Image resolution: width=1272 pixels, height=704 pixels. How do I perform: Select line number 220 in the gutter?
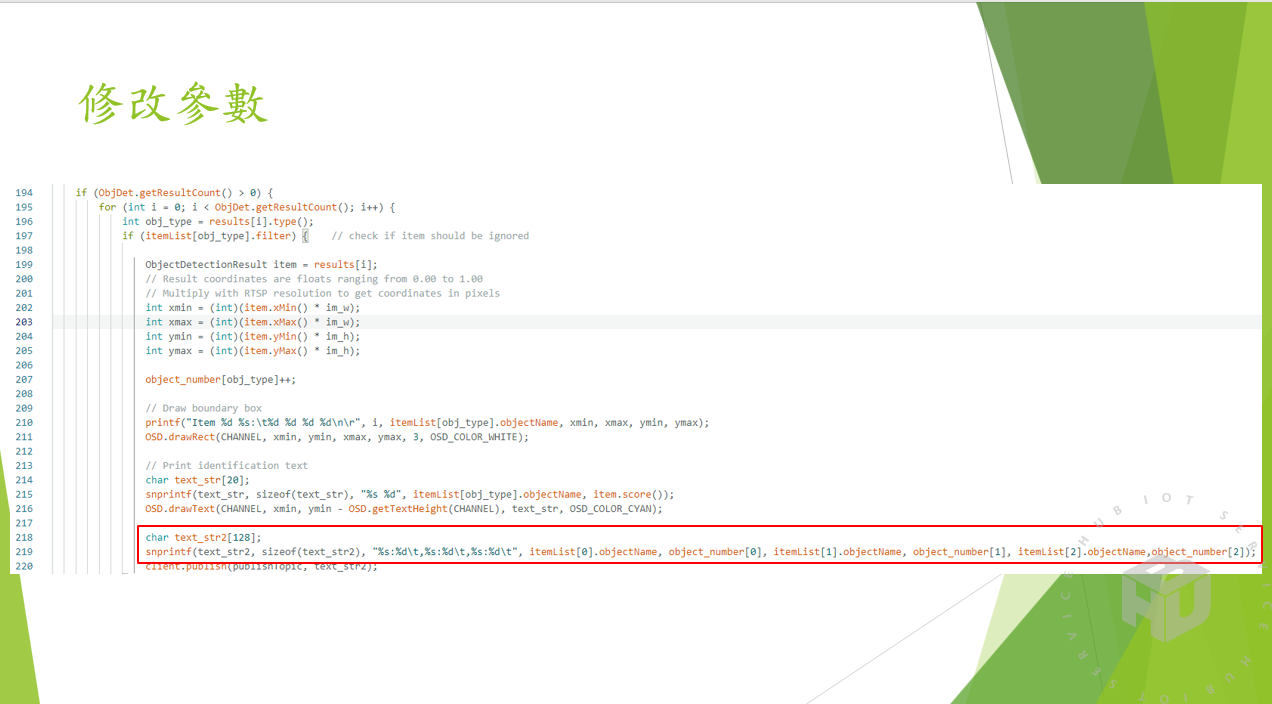click(24, 566)
